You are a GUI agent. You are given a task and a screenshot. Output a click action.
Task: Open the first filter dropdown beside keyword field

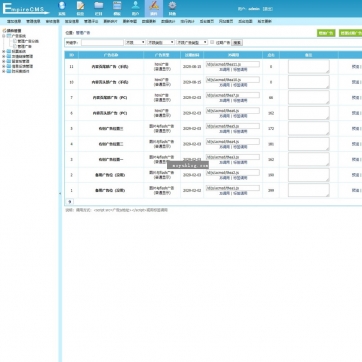(135, 42)
